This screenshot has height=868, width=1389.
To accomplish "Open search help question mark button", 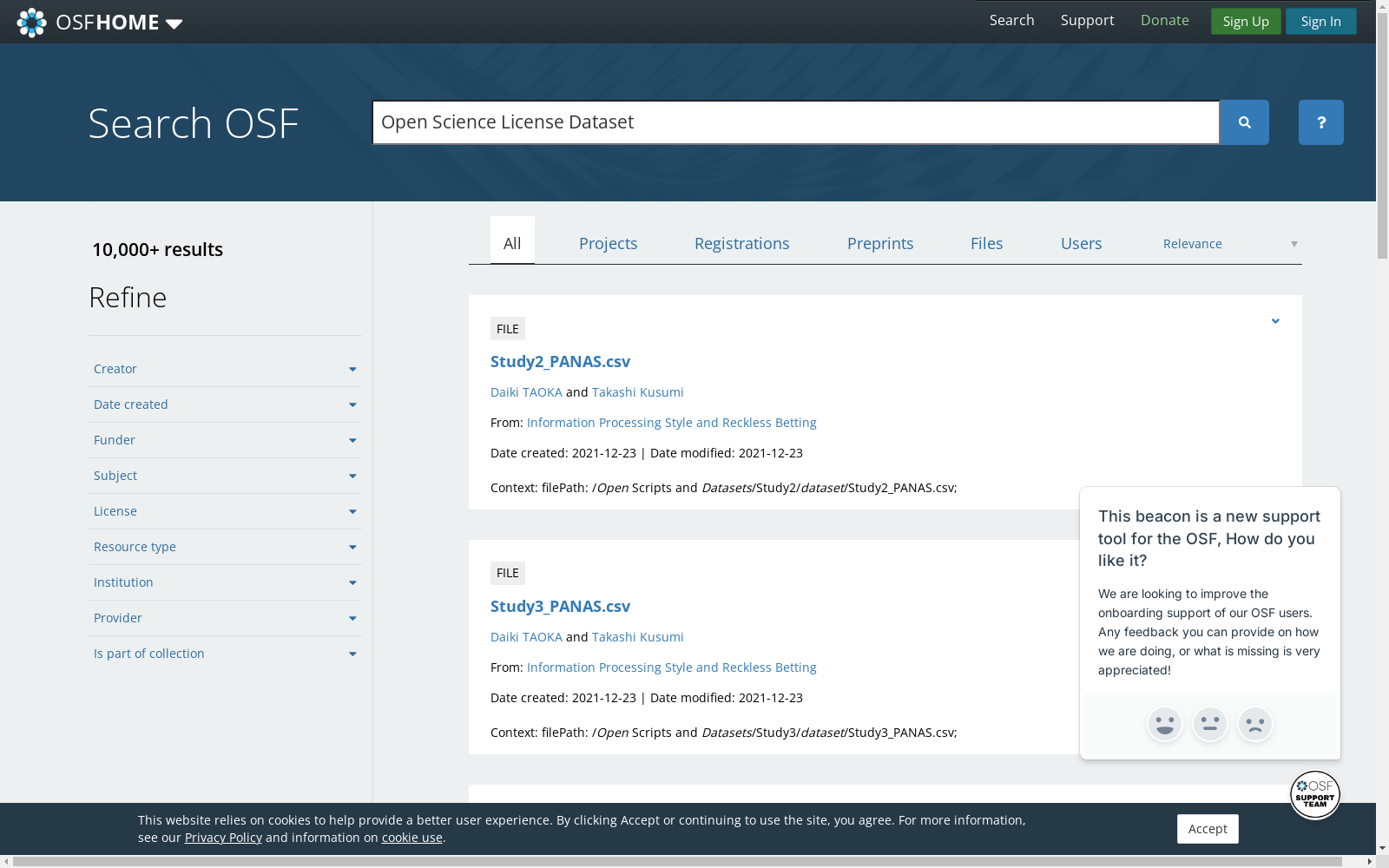I will click(x=1321, y=122).
